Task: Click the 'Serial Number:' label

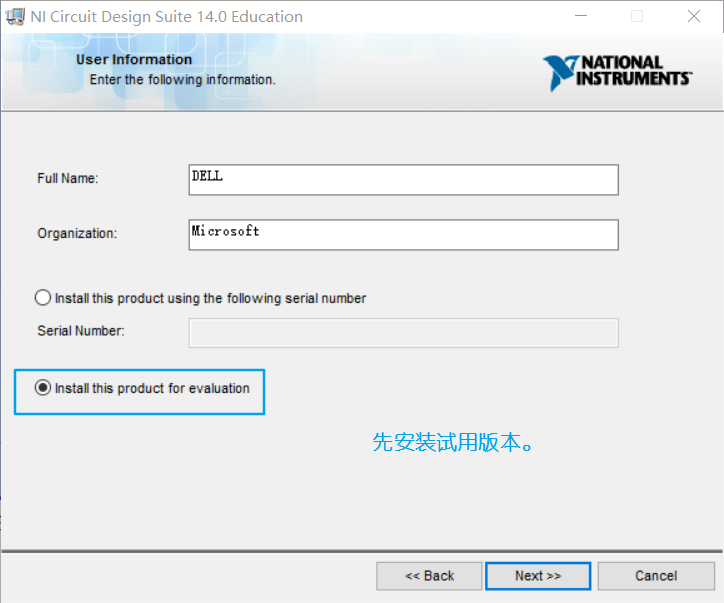Action: 81,331
